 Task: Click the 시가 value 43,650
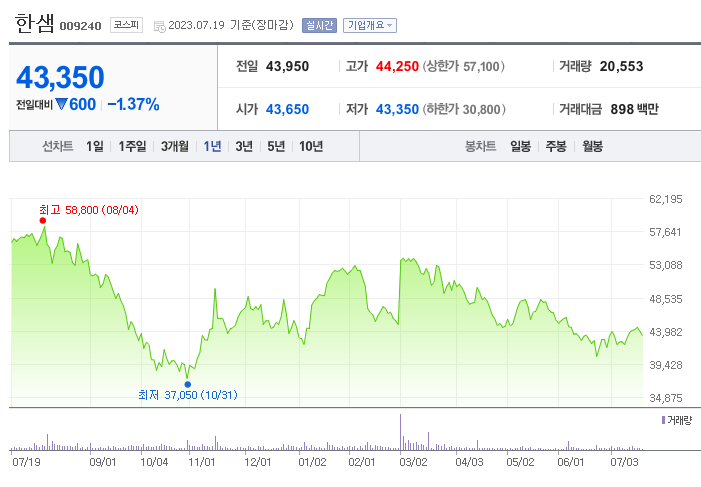[x=287, y=109]
